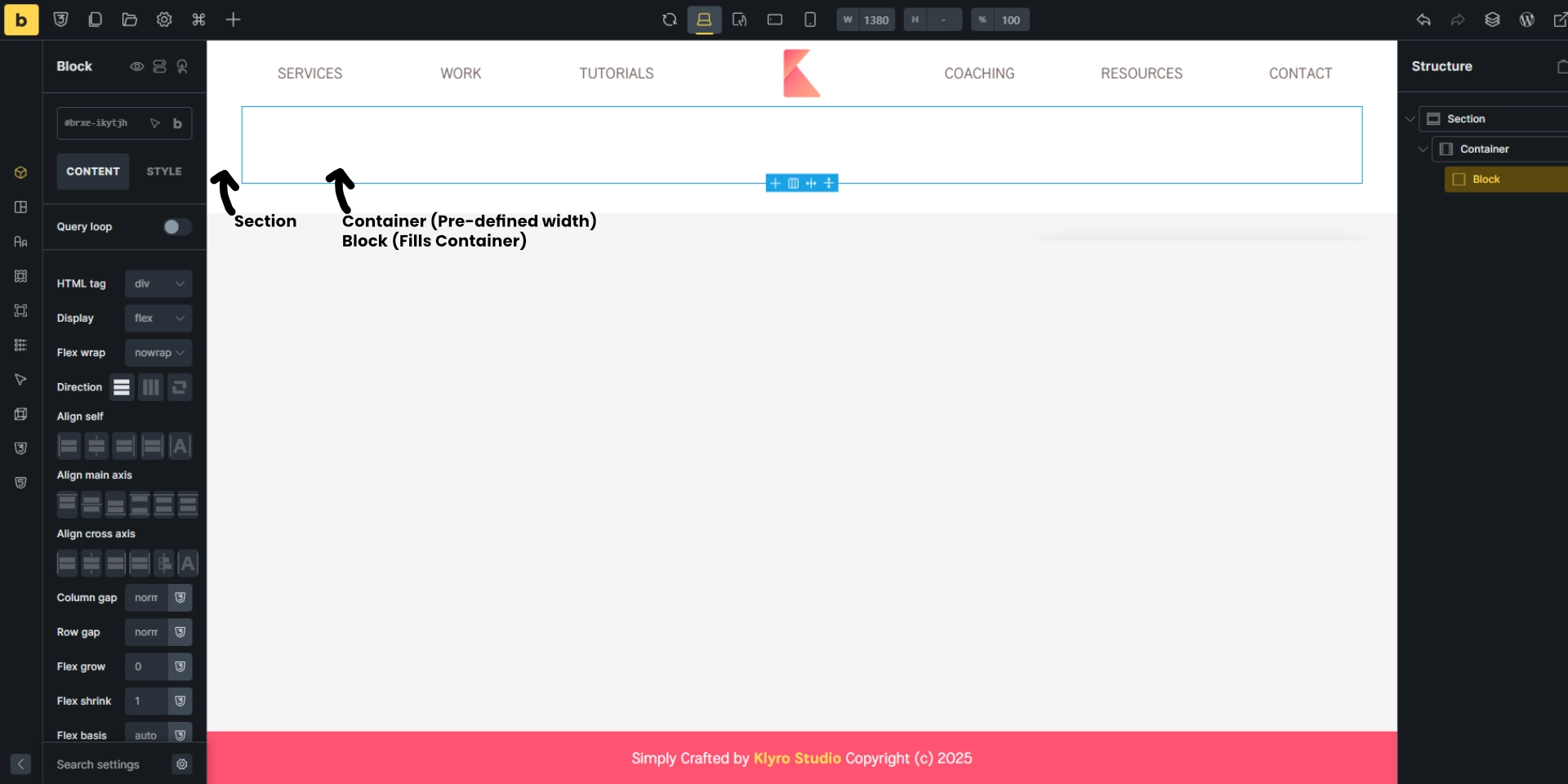Switch to the STYLE tab
Viewport: 1568px width, 784px height.
click(164, 171)
